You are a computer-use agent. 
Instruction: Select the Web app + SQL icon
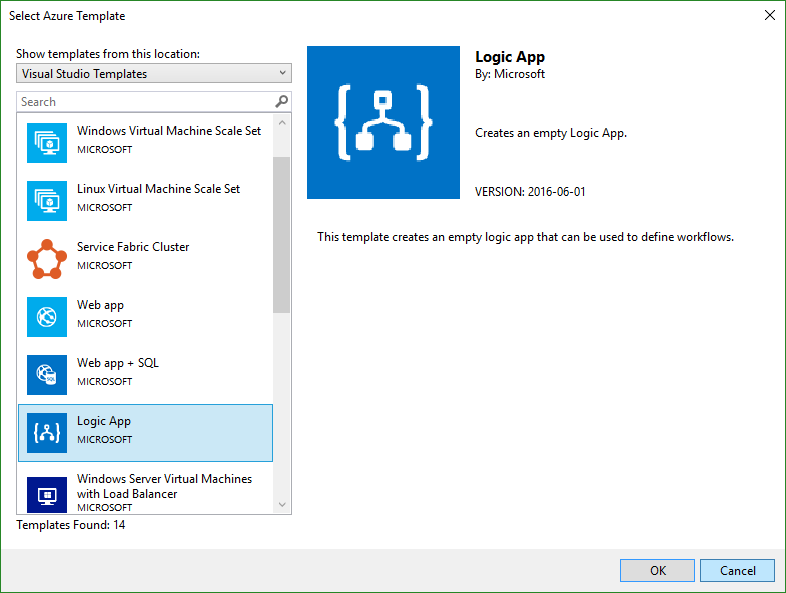pyautogui.click(x=47, y=375)
